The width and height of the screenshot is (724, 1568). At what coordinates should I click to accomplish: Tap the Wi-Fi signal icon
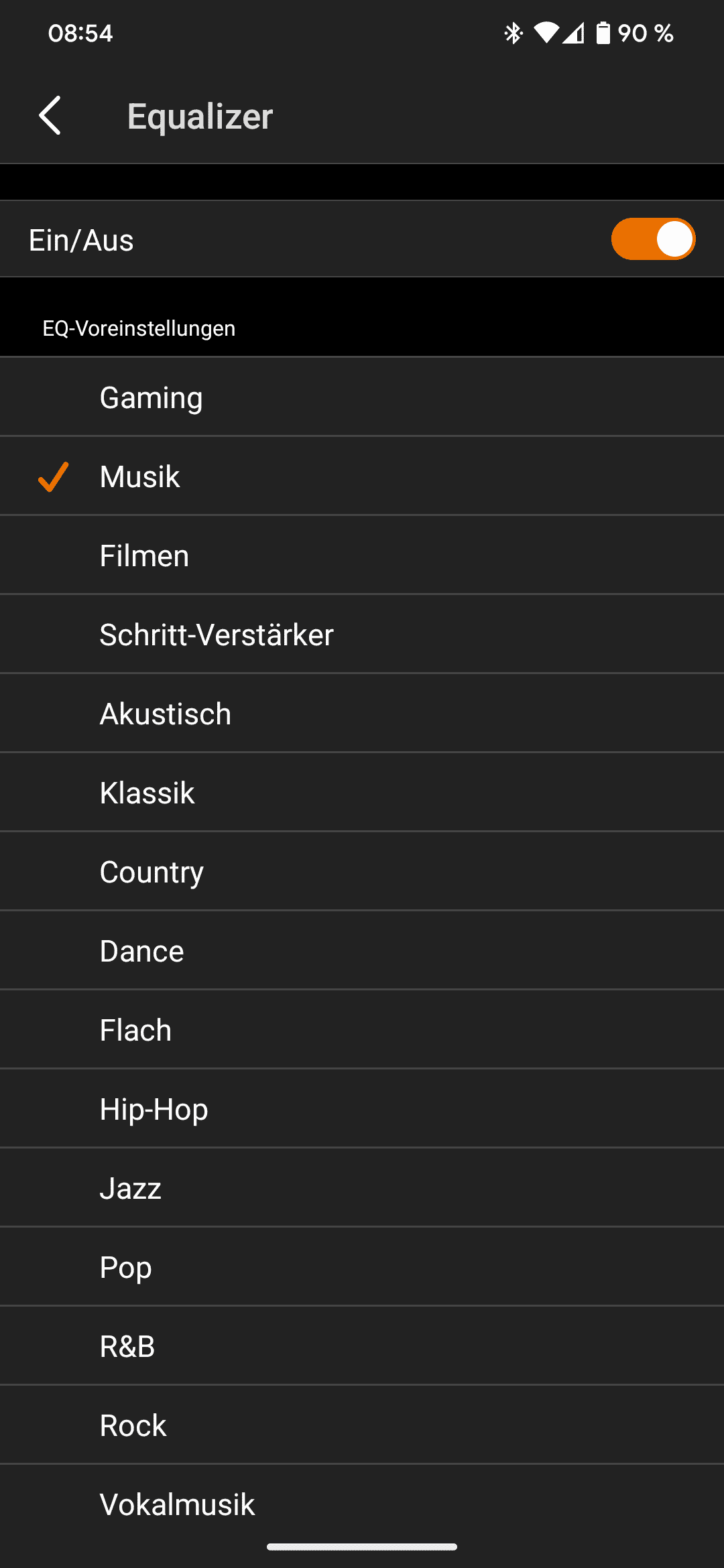pos(546,33)
